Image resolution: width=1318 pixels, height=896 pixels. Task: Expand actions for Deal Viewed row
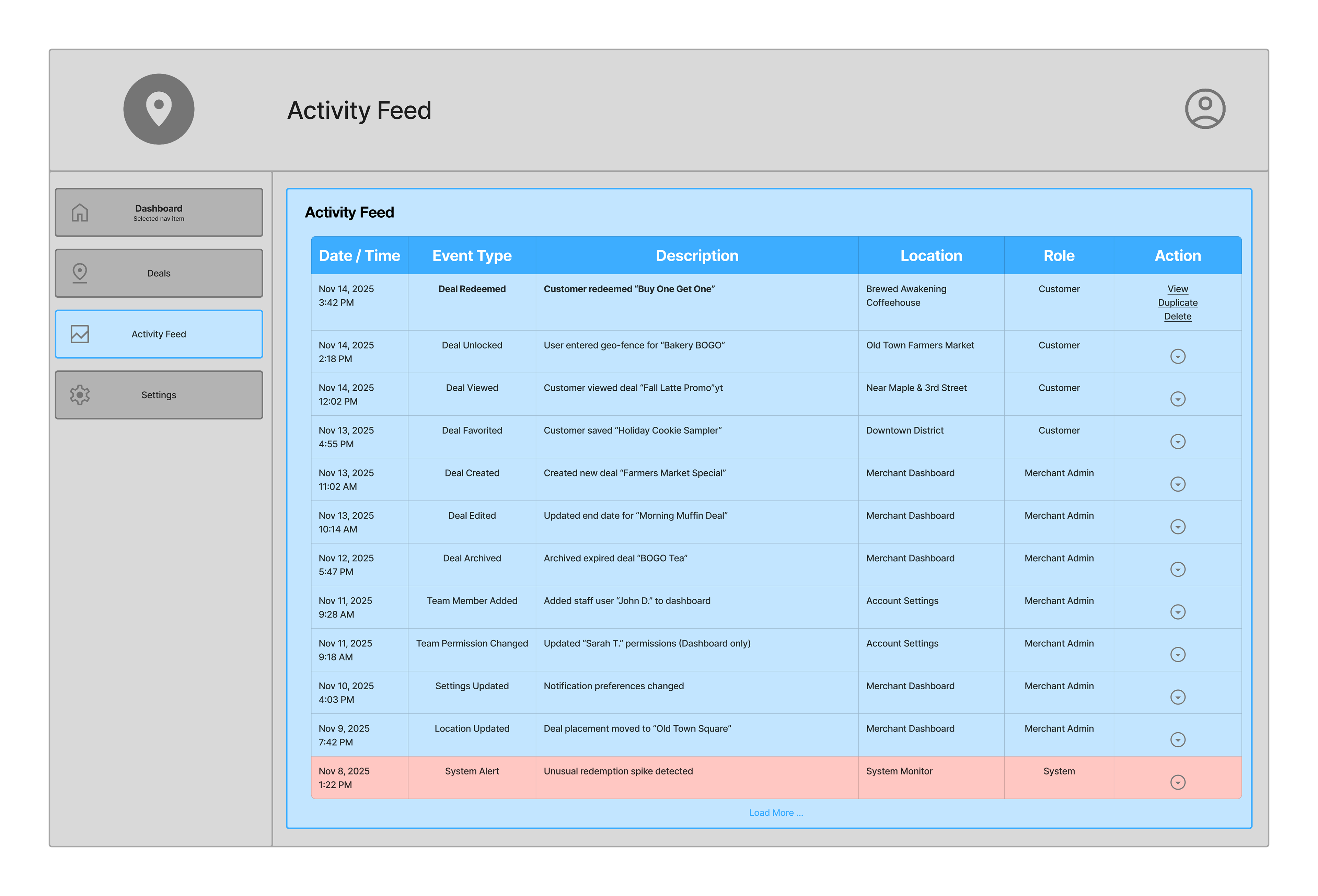pyautogui.click(x=1177, y=399)
